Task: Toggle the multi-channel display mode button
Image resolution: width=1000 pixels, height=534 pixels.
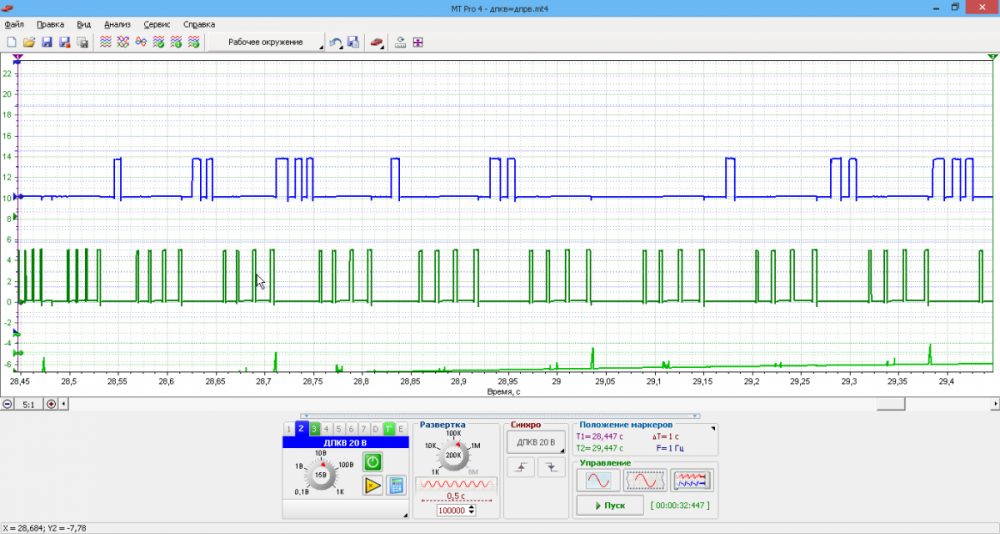Action: (692, 481)
